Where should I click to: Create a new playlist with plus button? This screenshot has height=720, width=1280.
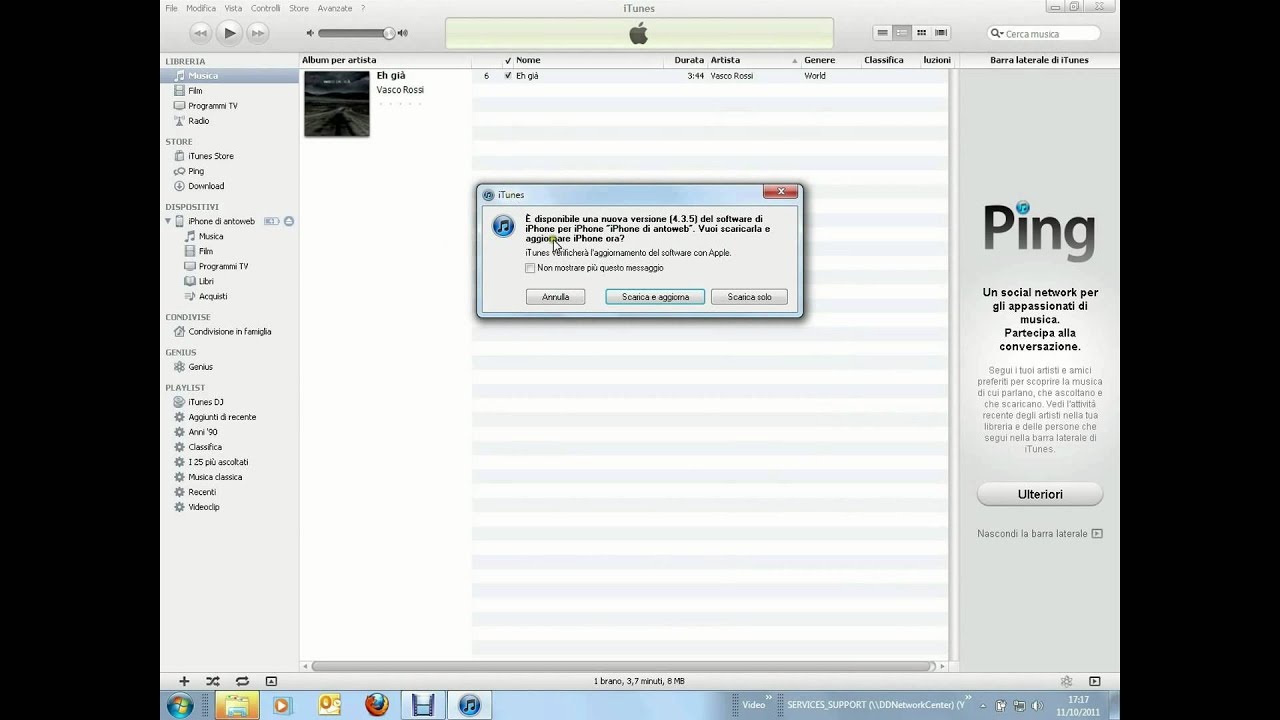click(184, 681)
